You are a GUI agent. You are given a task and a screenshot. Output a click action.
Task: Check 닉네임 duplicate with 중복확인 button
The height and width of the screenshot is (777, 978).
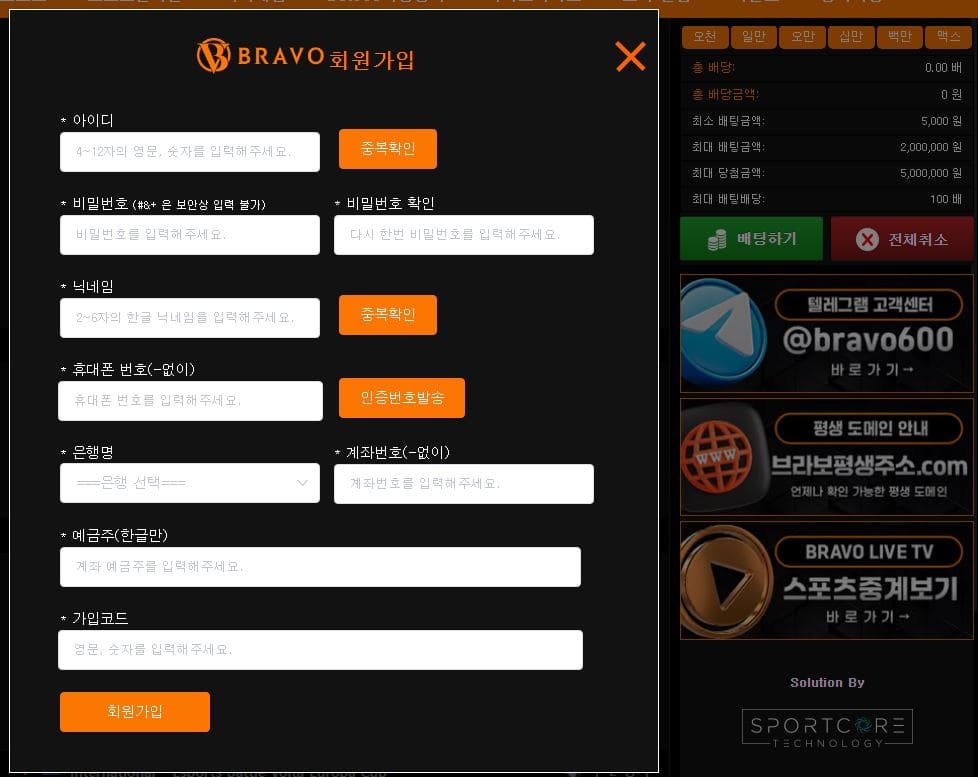pos(387,314)
